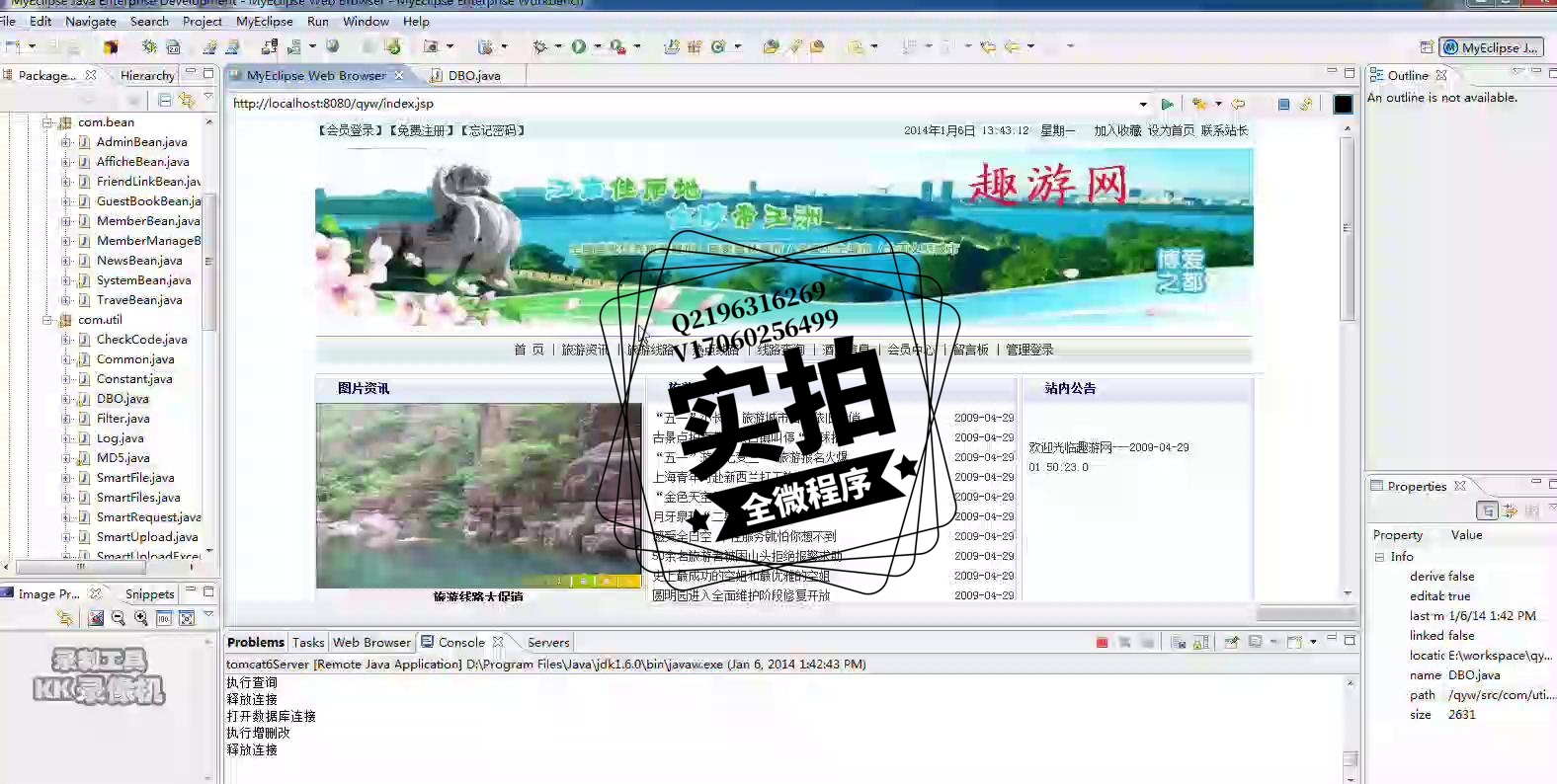Close the MyEclipse Web Browser tab
This screenshot has width=1557, height=784.
pos(399,75)
